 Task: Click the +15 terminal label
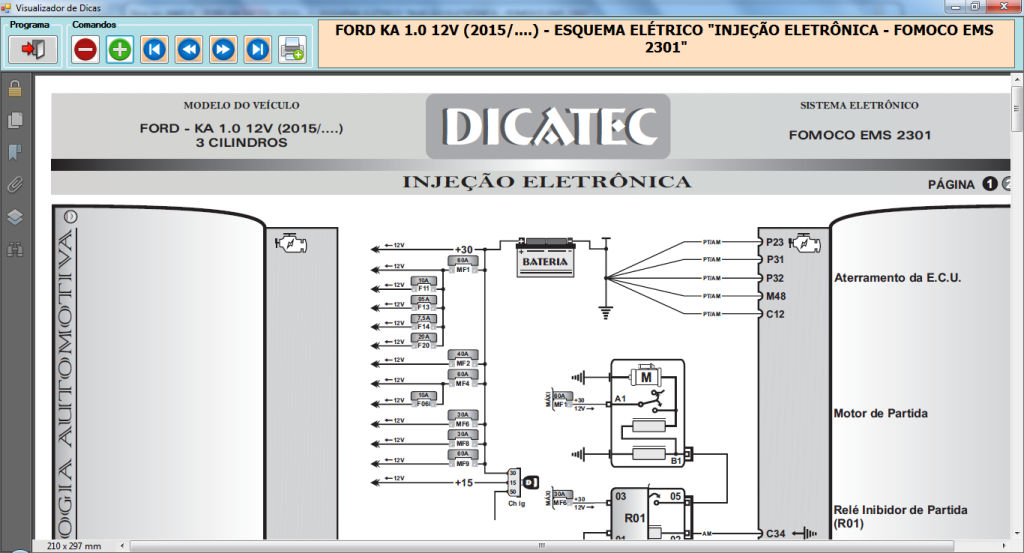(x=464, y=482)
